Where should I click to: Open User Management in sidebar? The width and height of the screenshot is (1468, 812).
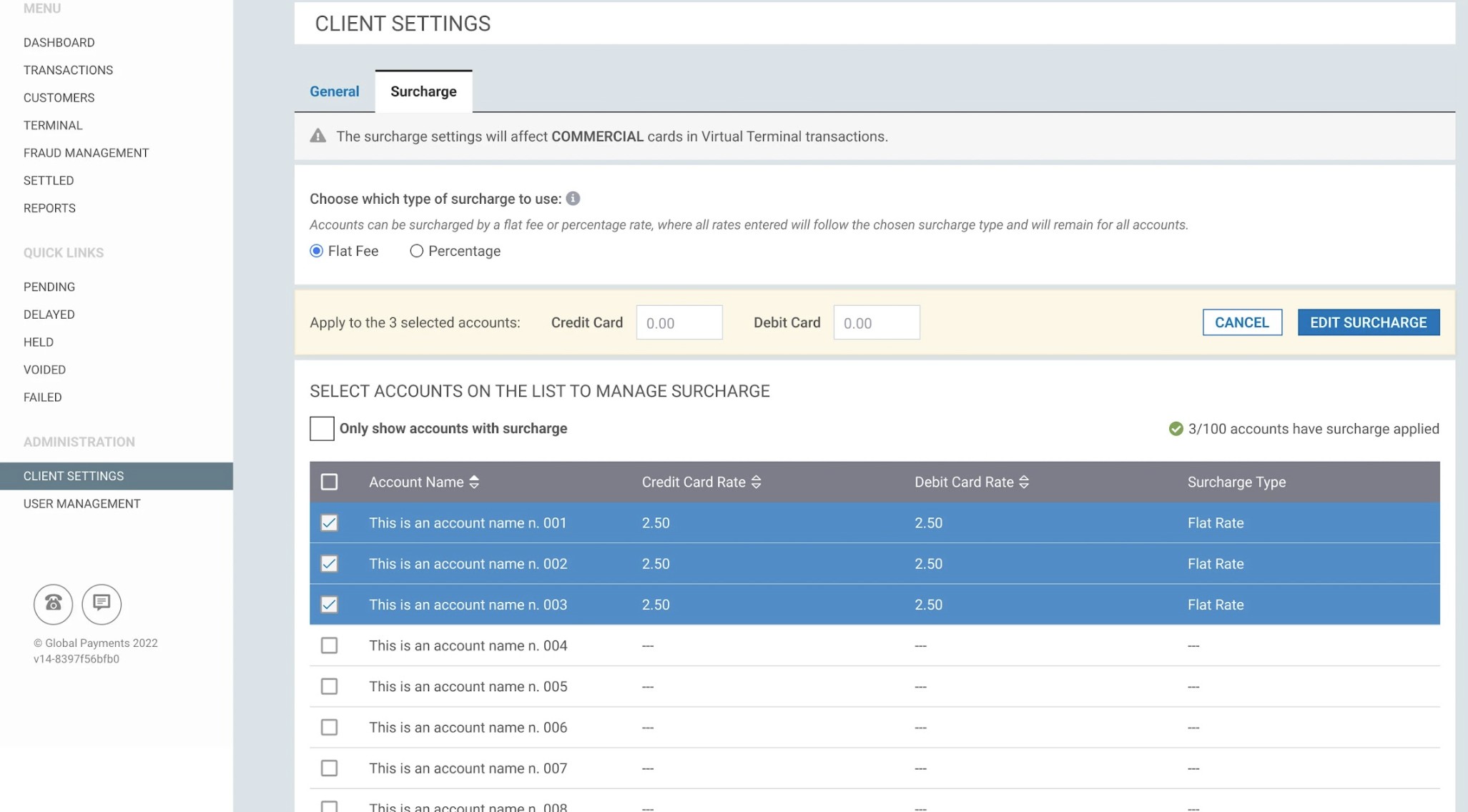[82, 504]
